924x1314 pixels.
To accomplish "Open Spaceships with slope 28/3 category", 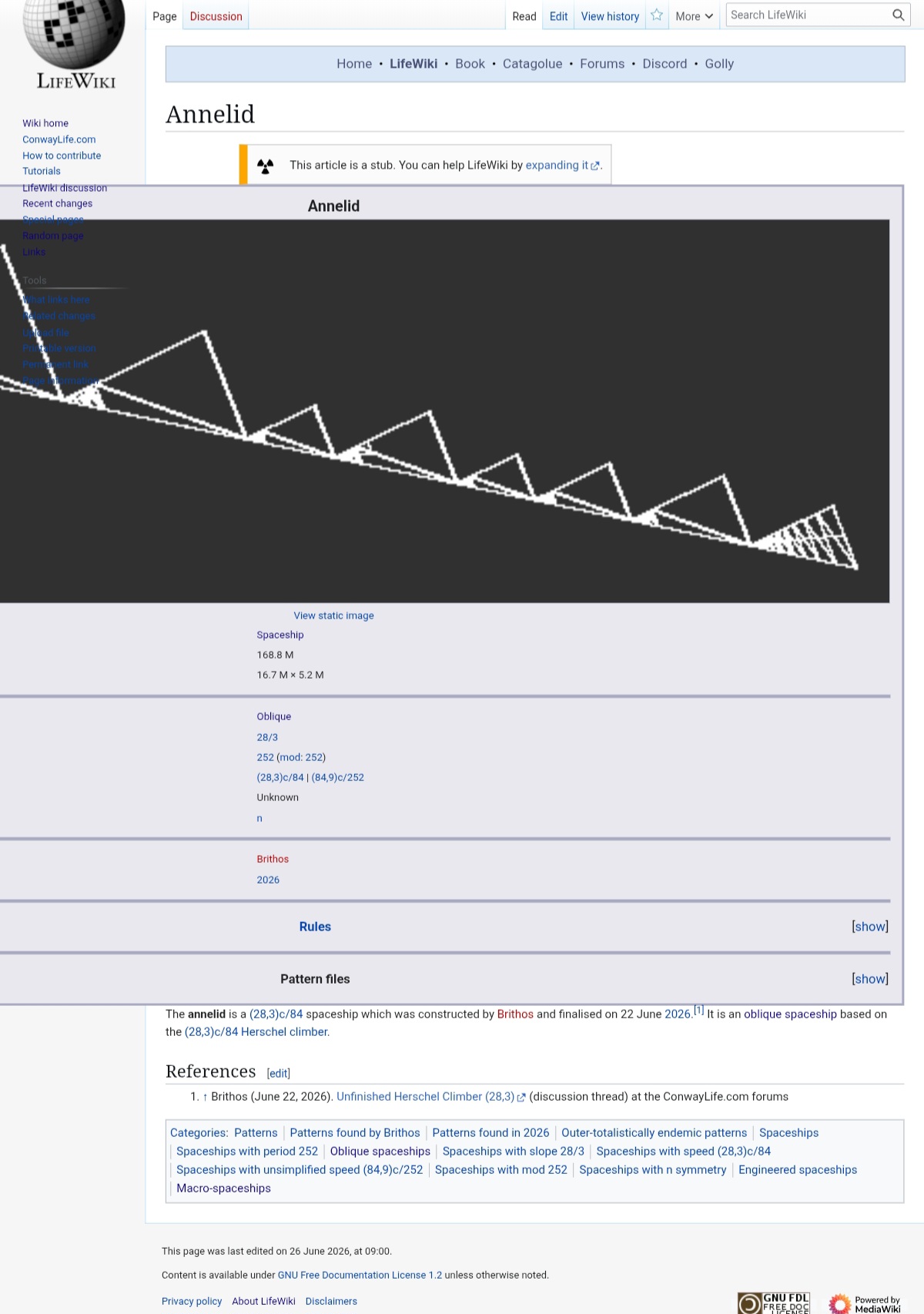I will pyautogui.click(x=514, y=1151).
